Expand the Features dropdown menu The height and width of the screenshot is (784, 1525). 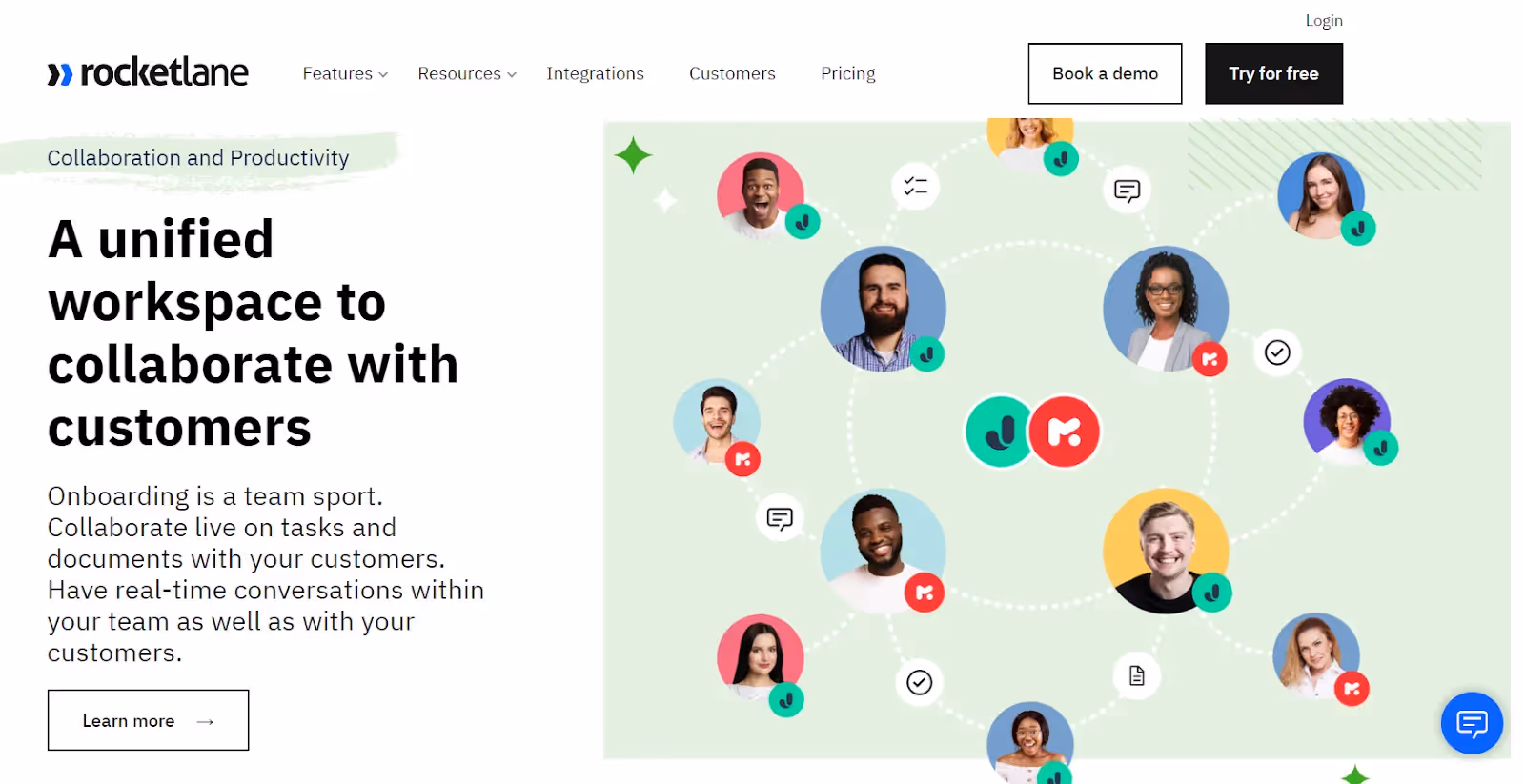[x=345, y=73]
